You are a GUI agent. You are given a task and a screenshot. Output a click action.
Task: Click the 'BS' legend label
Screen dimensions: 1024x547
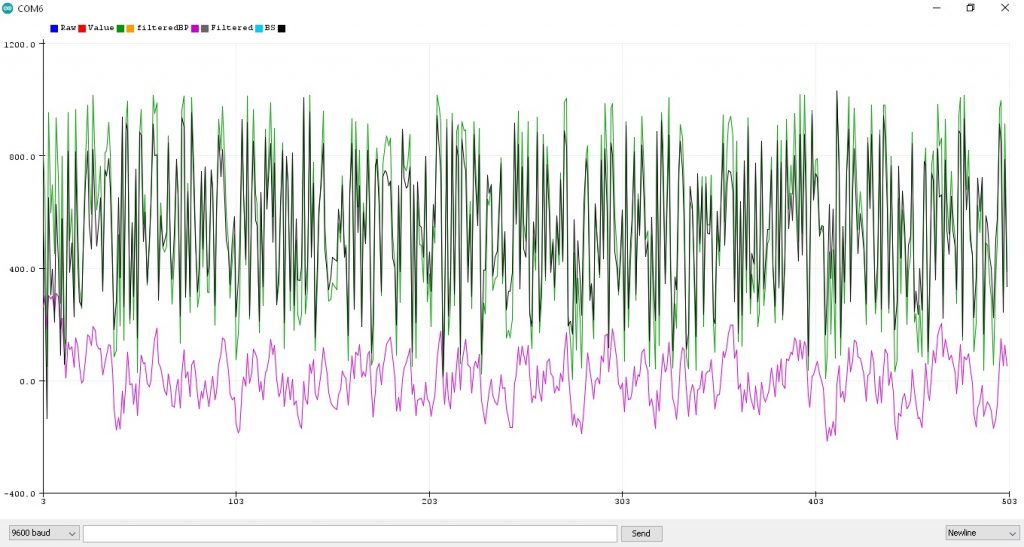click(270, 27)
